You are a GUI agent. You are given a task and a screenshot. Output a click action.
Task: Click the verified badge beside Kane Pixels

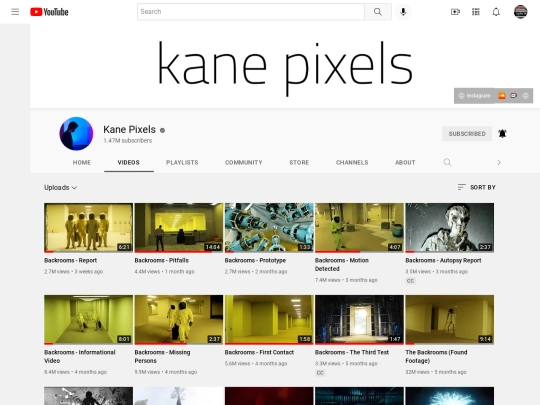pos(163,130)
